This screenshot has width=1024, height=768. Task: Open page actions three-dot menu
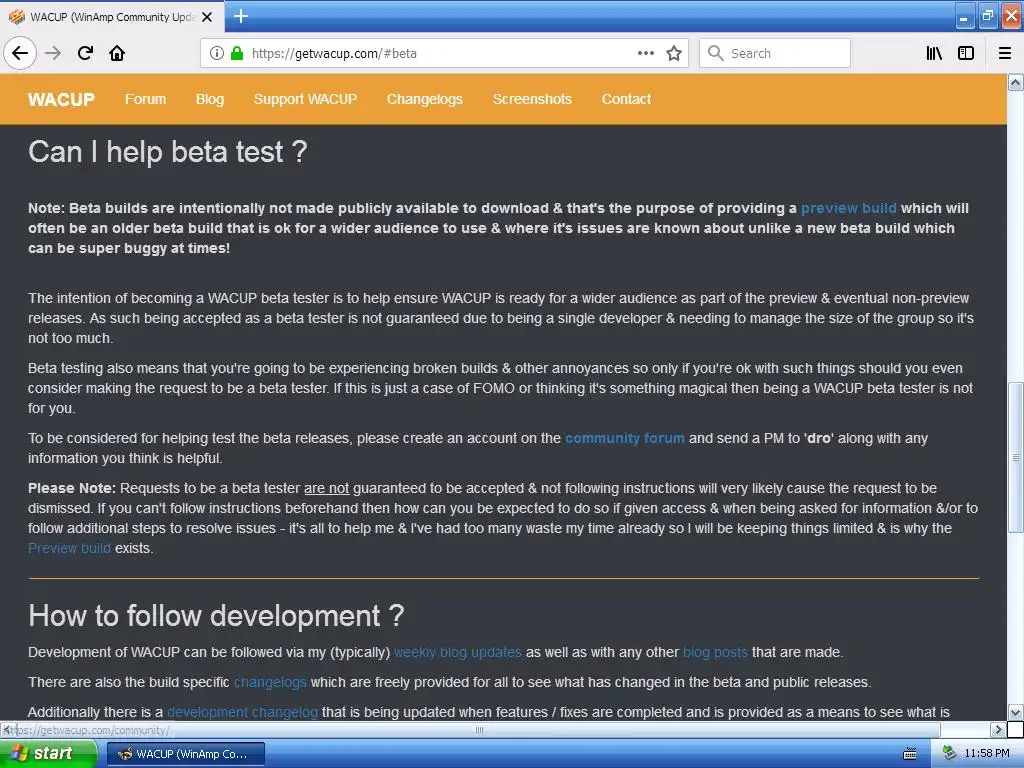tap(646, 53)
